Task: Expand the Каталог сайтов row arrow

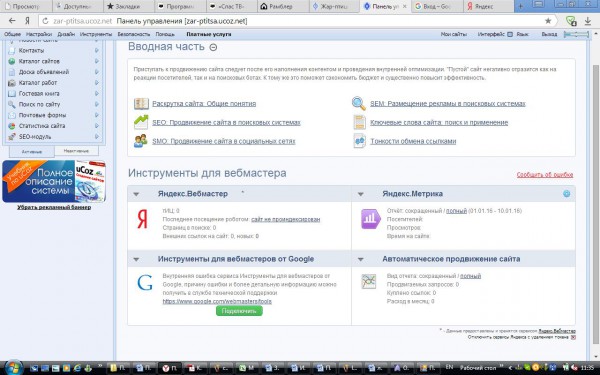Action: (x=97, y=61)
